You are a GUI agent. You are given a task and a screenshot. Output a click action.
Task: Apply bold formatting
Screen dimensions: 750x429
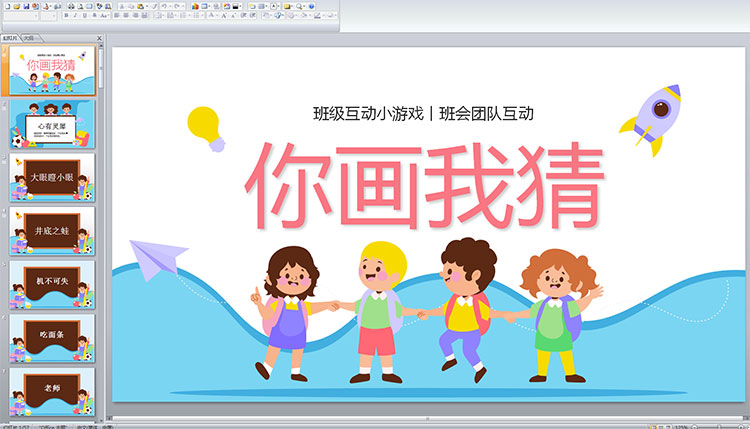tap(66, 16)
